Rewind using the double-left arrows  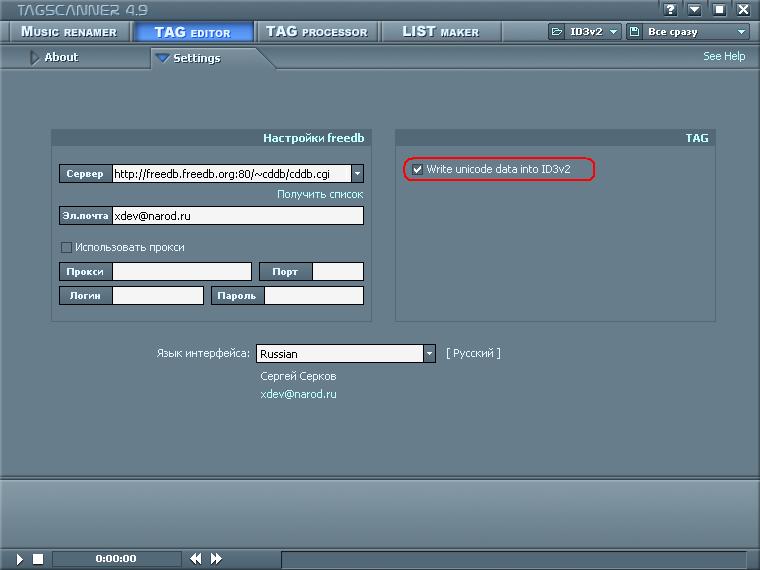pyautogui.click(x=196, y=558)
